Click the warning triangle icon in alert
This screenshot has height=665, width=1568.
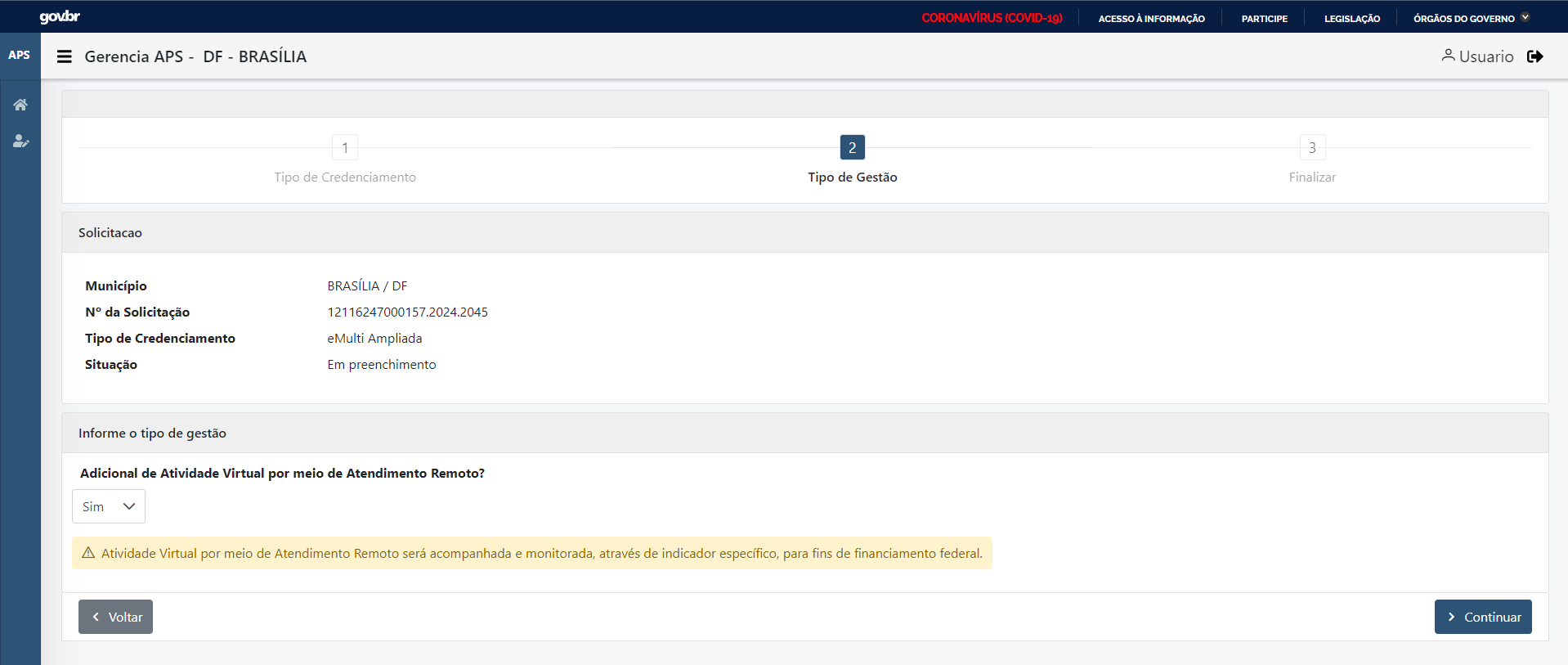pos(88,553)
